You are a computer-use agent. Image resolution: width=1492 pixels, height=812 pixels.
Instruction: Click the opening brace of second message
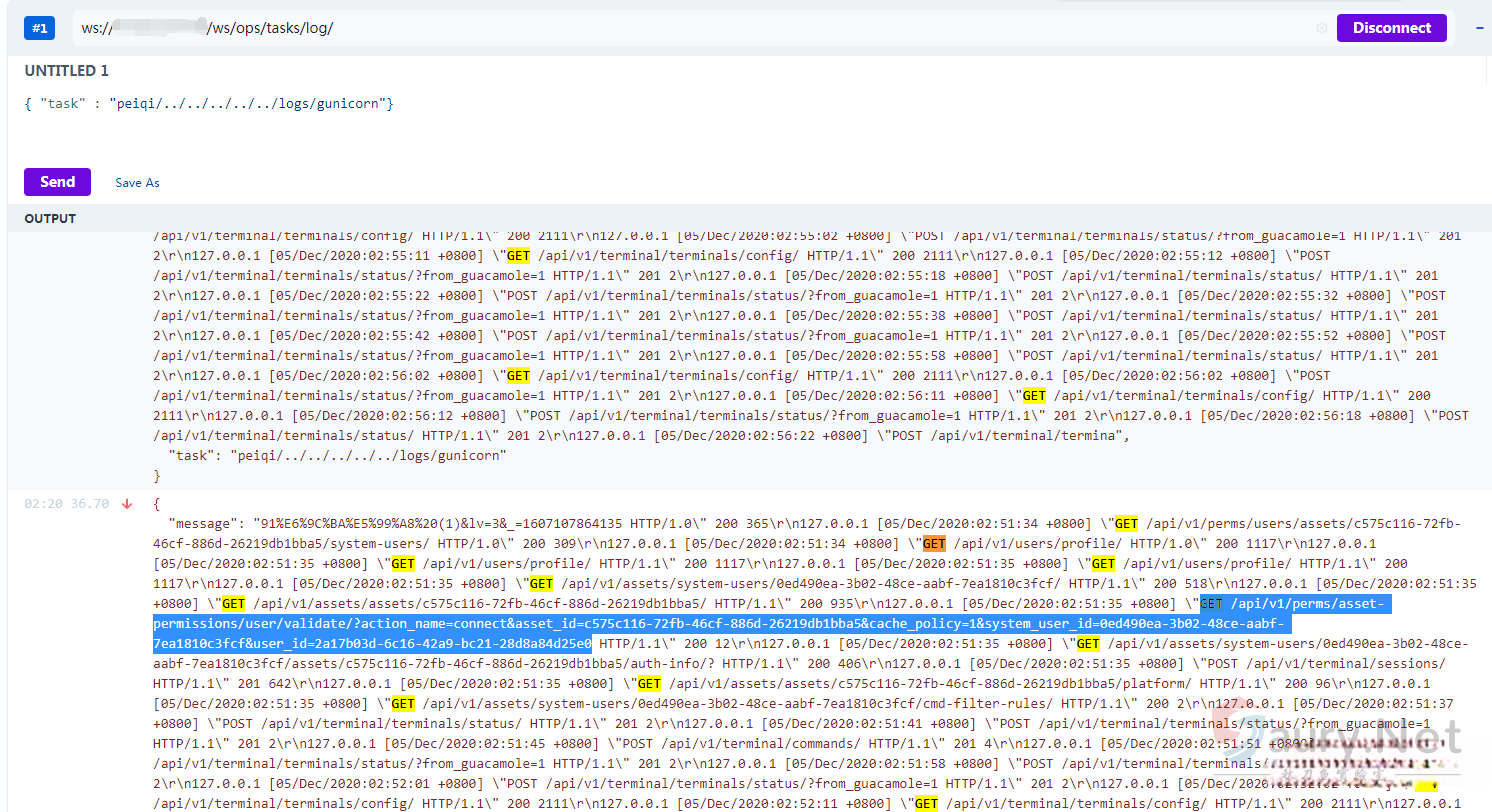point(157,504)
